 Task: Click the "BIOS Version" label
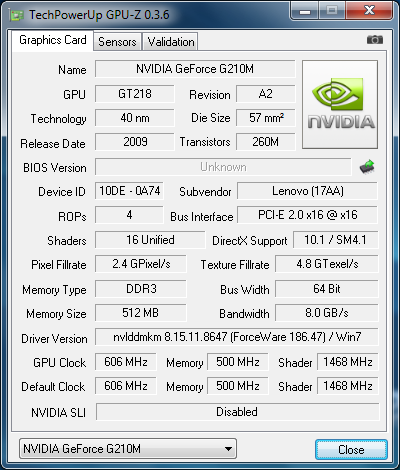coord(55,168)
